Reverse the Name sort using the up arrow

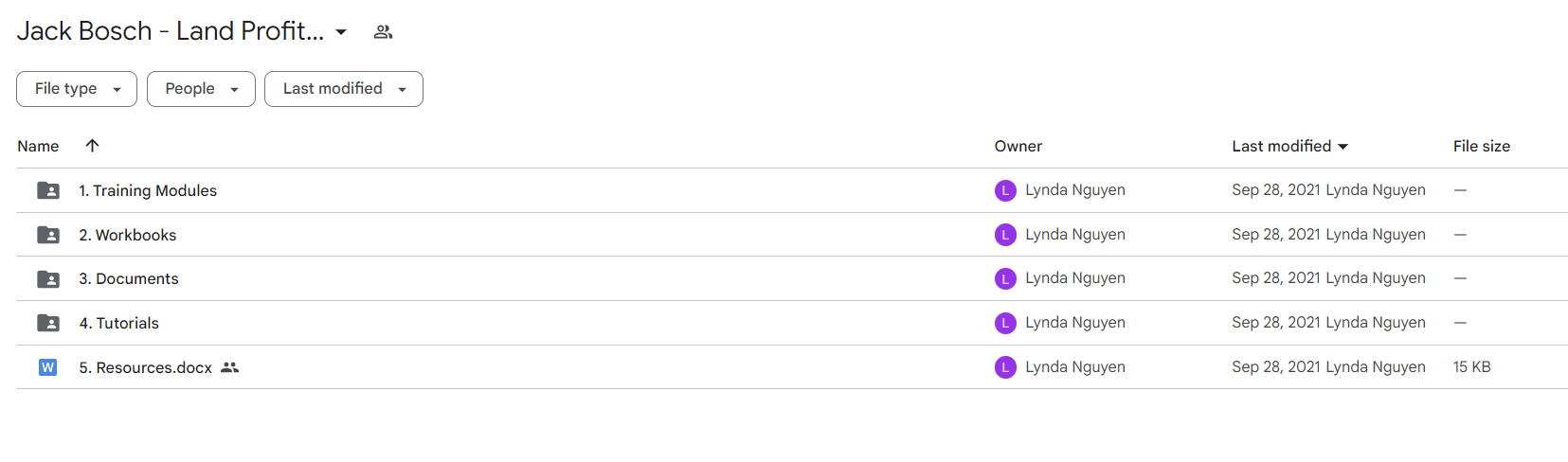[92, 146]
